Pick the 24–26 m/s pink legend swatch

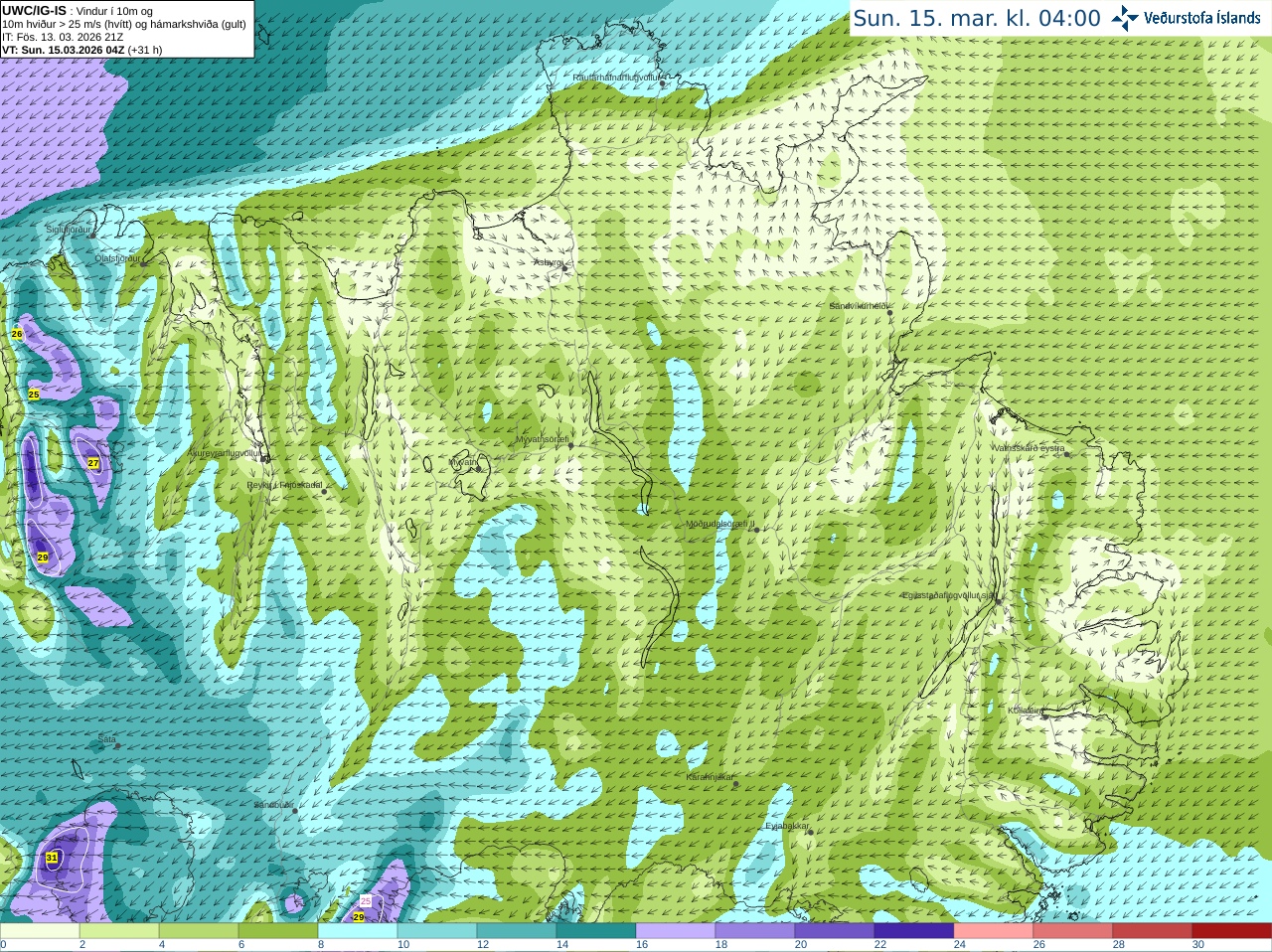click(x=994, y=931)
